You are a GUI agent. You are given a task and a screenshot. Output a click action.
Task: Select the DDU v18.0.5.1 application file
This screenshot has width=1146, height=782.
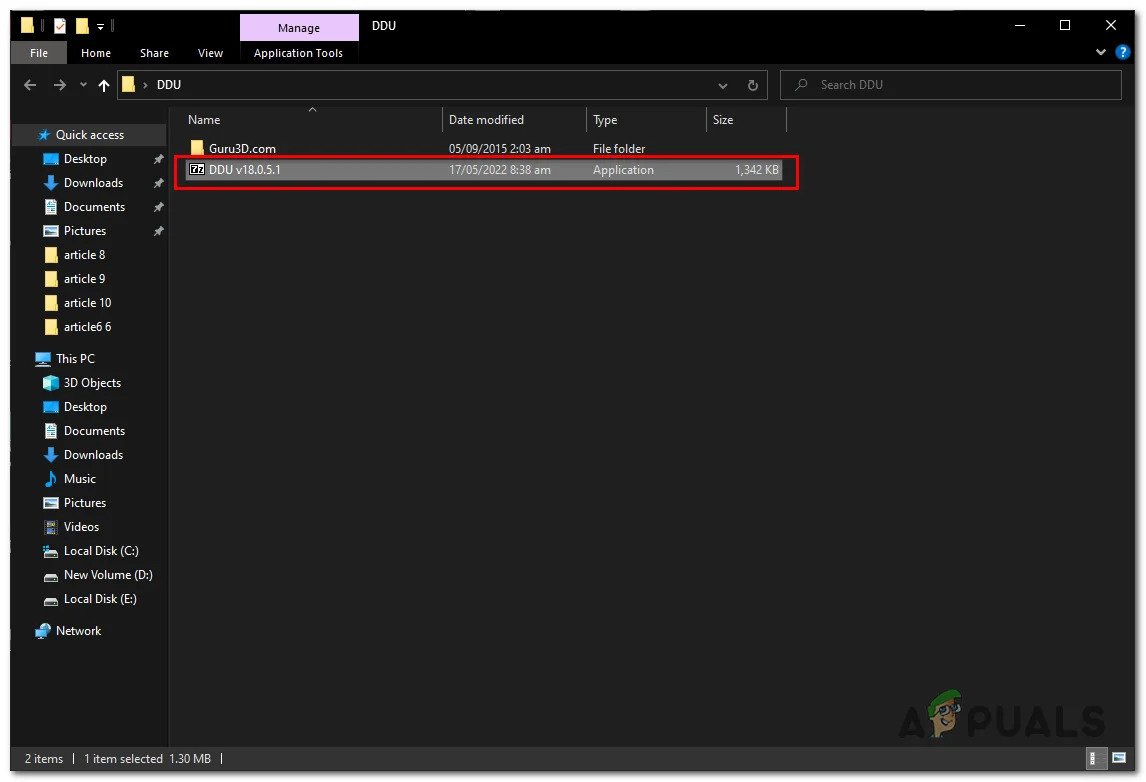pyautogui.click(x=484, y=170)
